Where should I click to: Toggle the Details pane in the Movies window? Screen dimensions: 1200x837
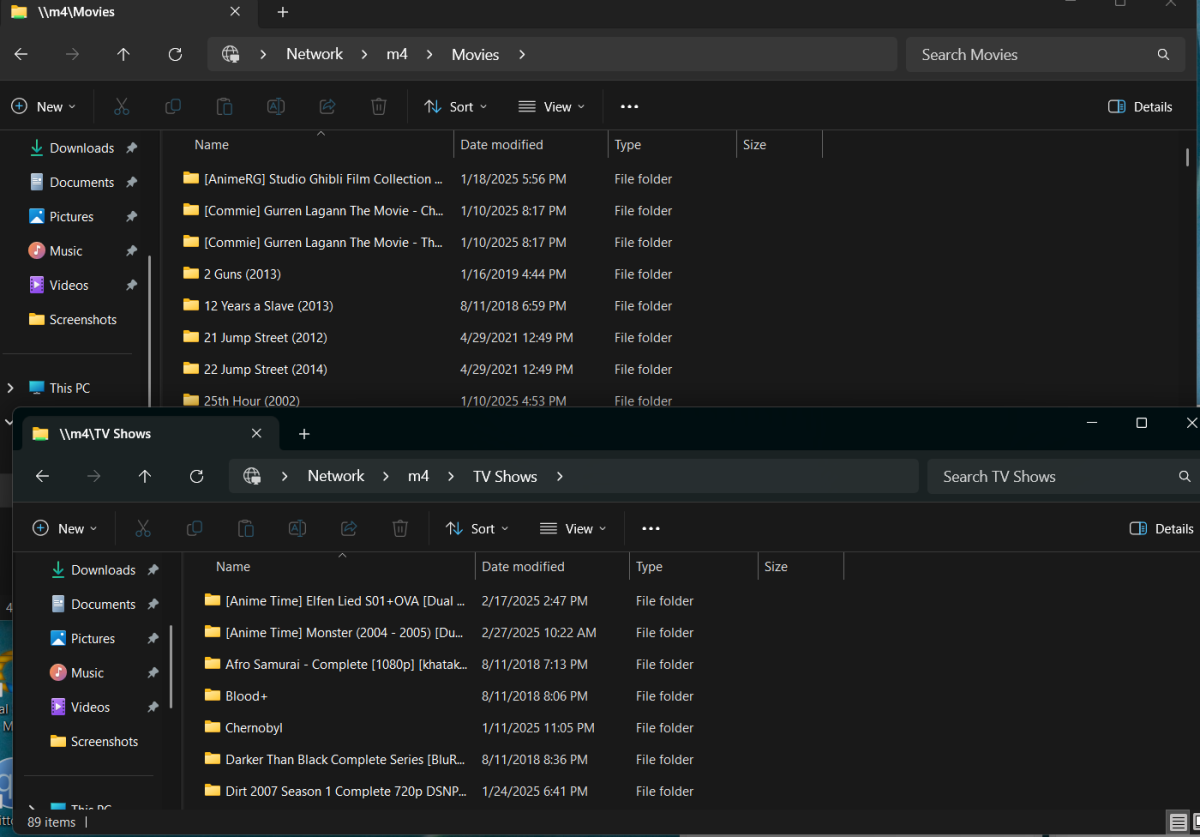[x=1139, y=106]
